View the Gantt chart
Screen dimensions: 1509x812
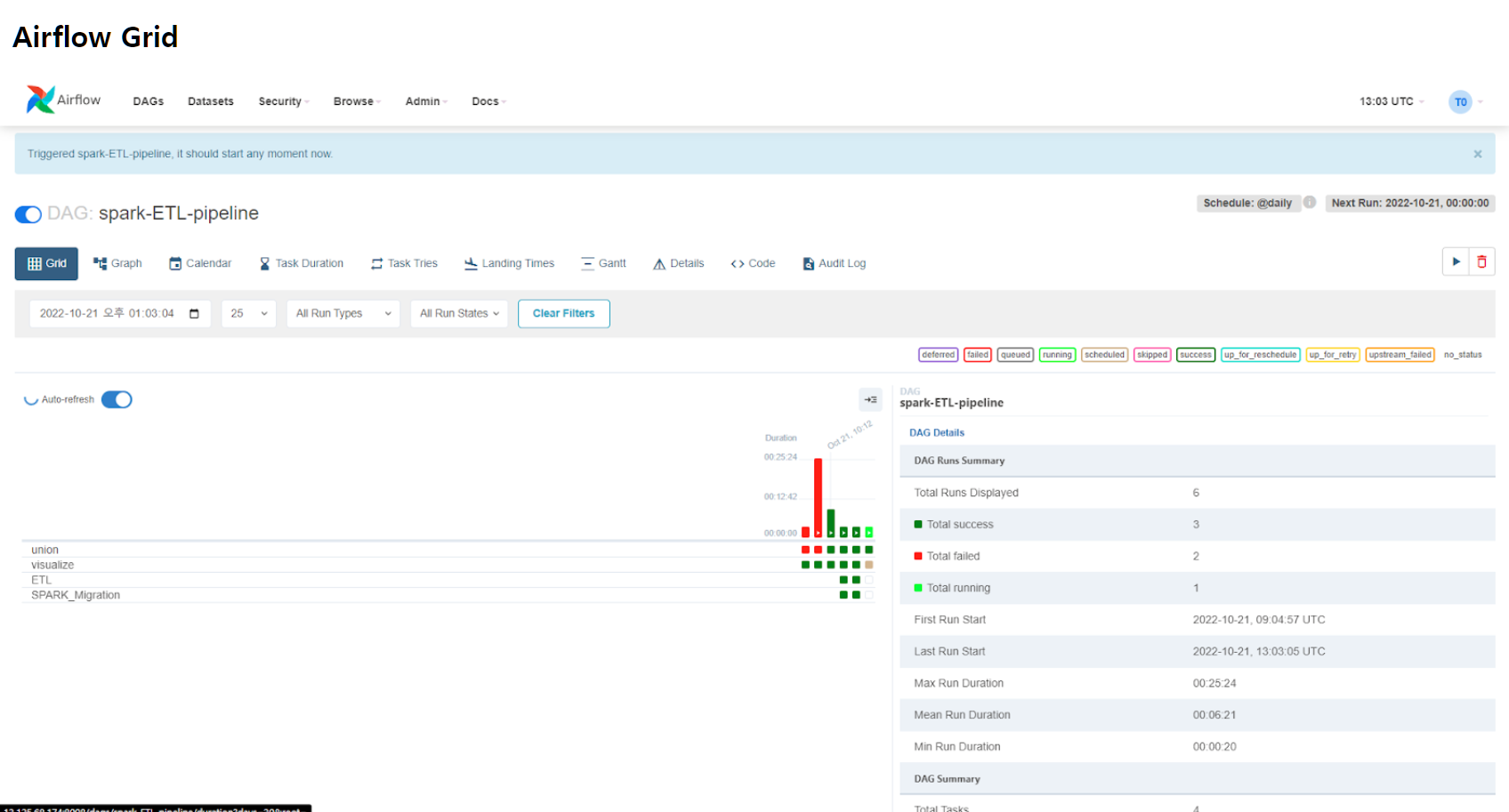point(603,263)
